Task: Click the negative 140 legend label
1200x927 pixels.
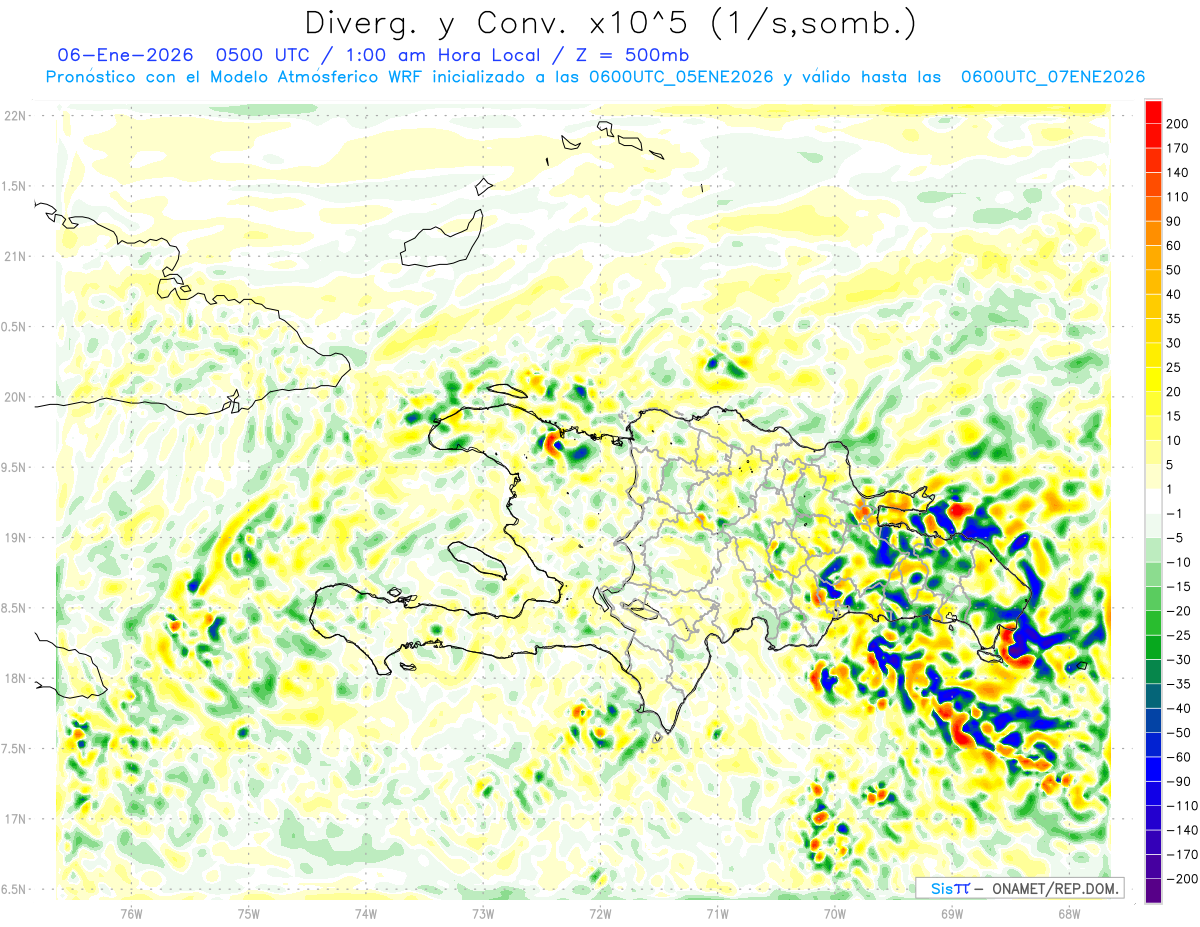Action: [x=1184, y=830]
